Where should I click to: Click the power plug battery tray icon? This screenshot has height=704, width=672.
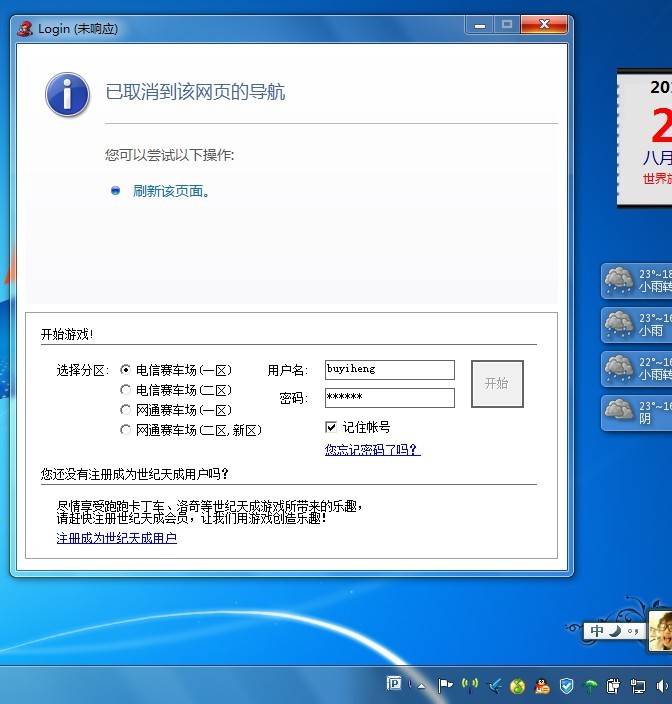pyautogui.click(x=613, y=686)
